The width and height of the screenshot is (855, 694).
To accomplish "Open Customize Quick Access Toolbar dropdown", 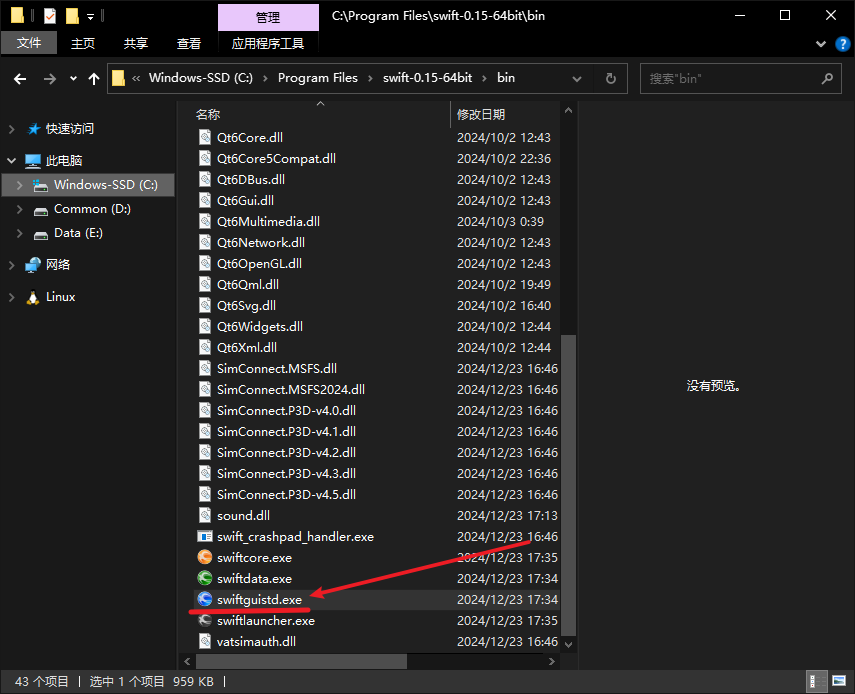I will point(91,17).
